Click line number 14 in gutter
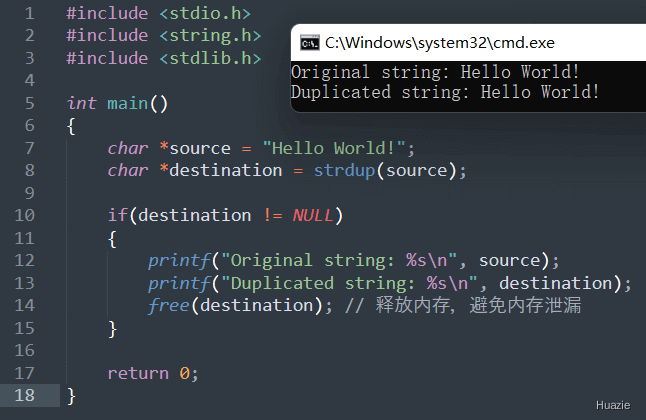Screen dimensions: 646x420 pyautogui.click(x=24, y=305)
